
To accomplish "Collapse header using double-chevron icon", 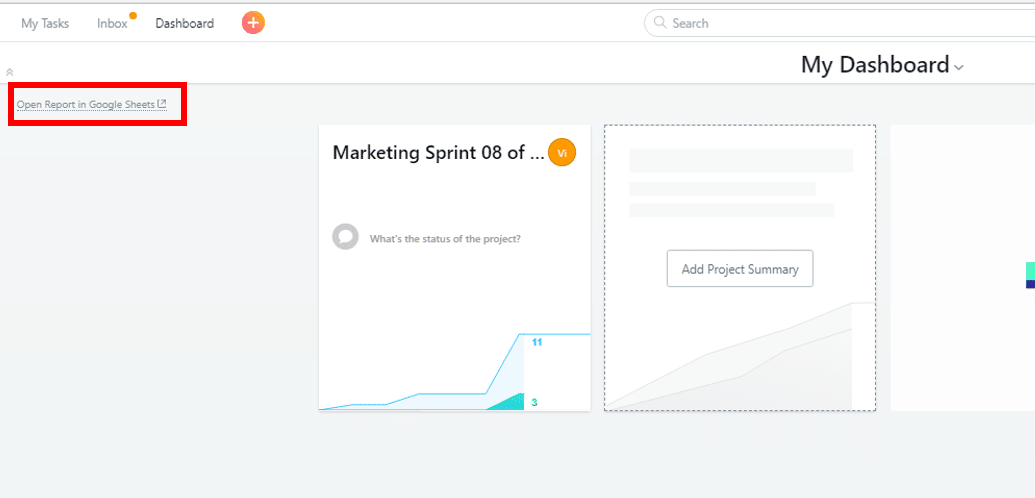I will 10,72.
